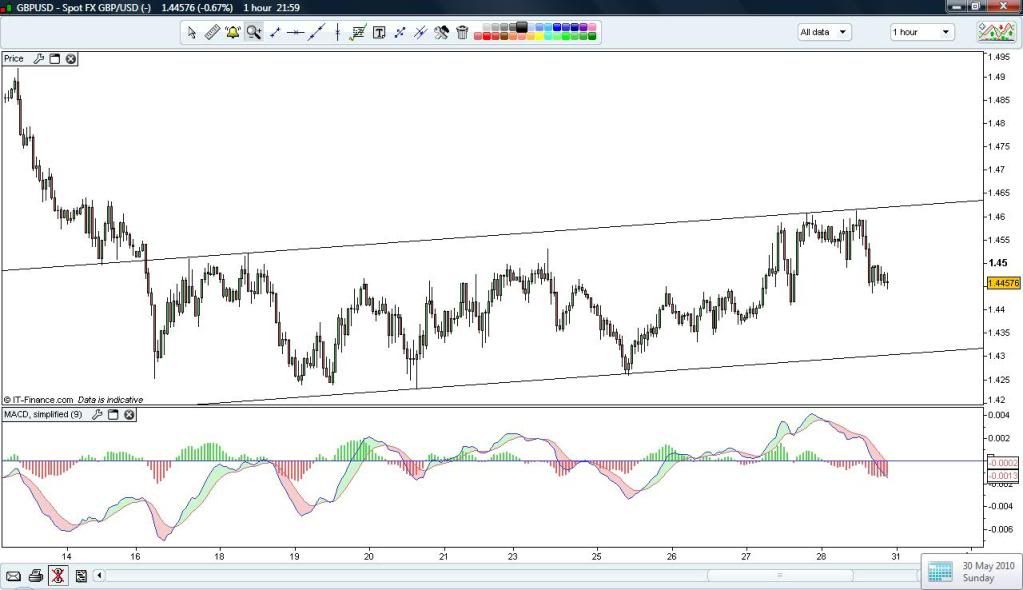Screen dimensions: 1023x590
Task: Open the hammer and wrench object settings
Action: [441, 32]
